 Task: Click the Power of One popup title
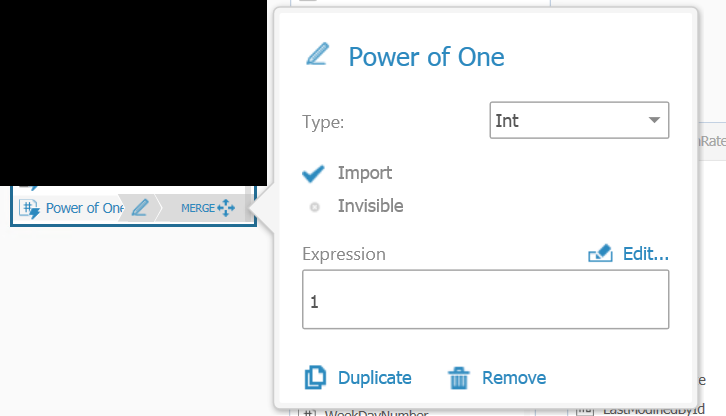click(x=426, y=56)
